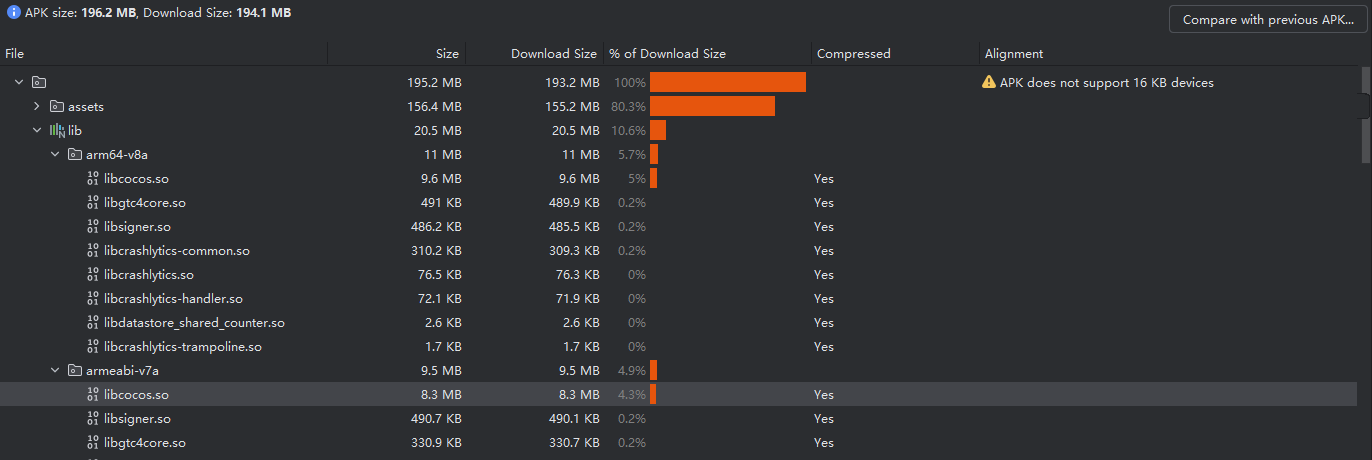Viewport: 1372px width, 460px height.
Task: Collapse the arm64-v8a folder
Action: pyautogui.click(x=55, y=155)
